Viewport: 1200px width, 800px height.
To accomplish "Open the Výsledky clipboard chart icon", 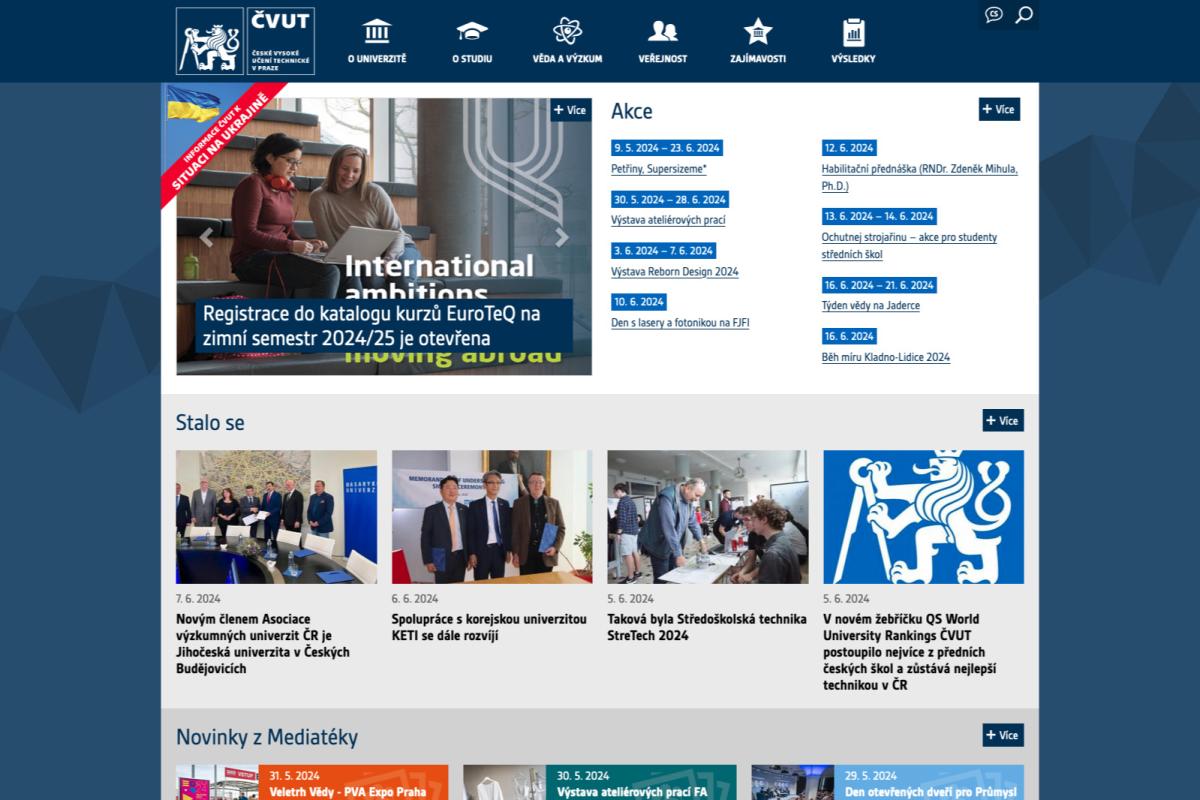I will point(853,32).
